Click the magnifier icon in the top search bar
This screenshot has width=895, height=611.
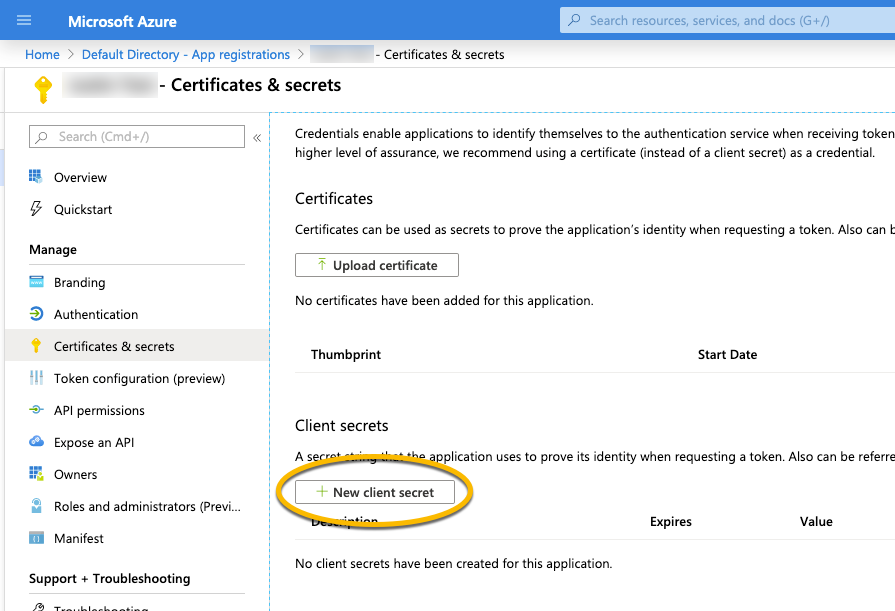tap(574, 21)
